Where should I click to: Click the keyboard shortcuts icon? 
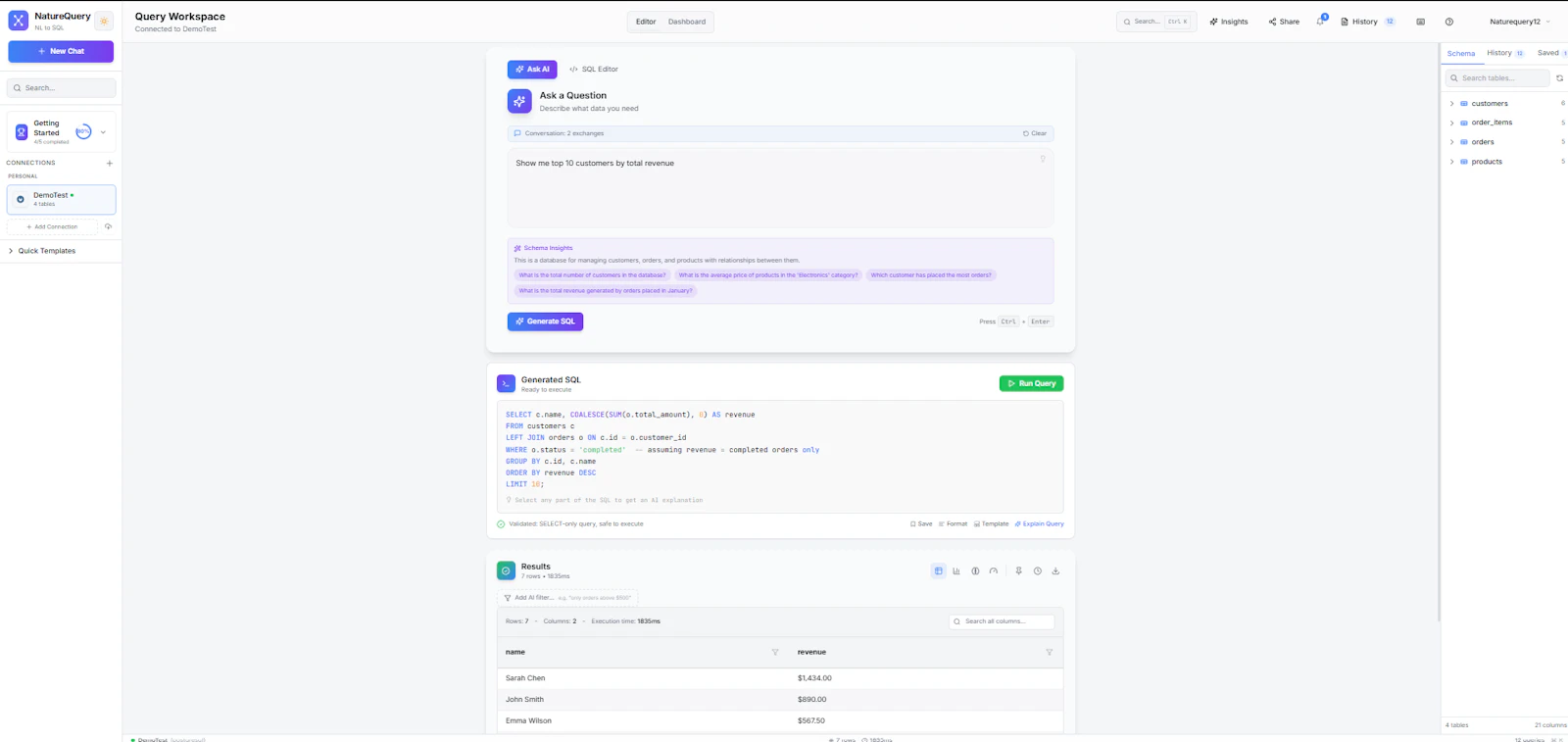[x=1420, y=22]
